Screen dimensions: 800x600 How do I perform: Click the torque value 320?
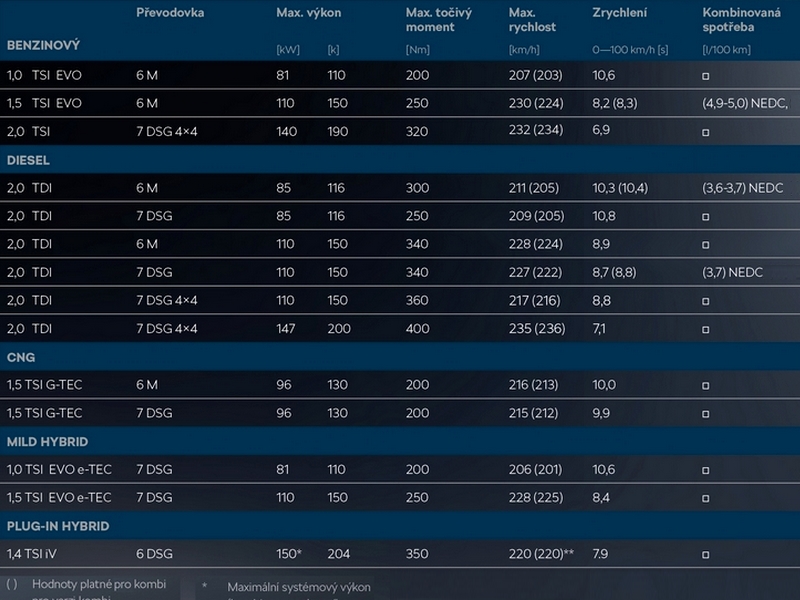point(417,132)
